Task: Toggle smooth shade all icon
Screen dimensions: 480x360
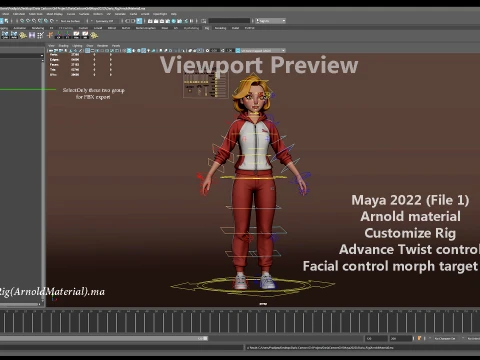Action: tap(129, 51)
